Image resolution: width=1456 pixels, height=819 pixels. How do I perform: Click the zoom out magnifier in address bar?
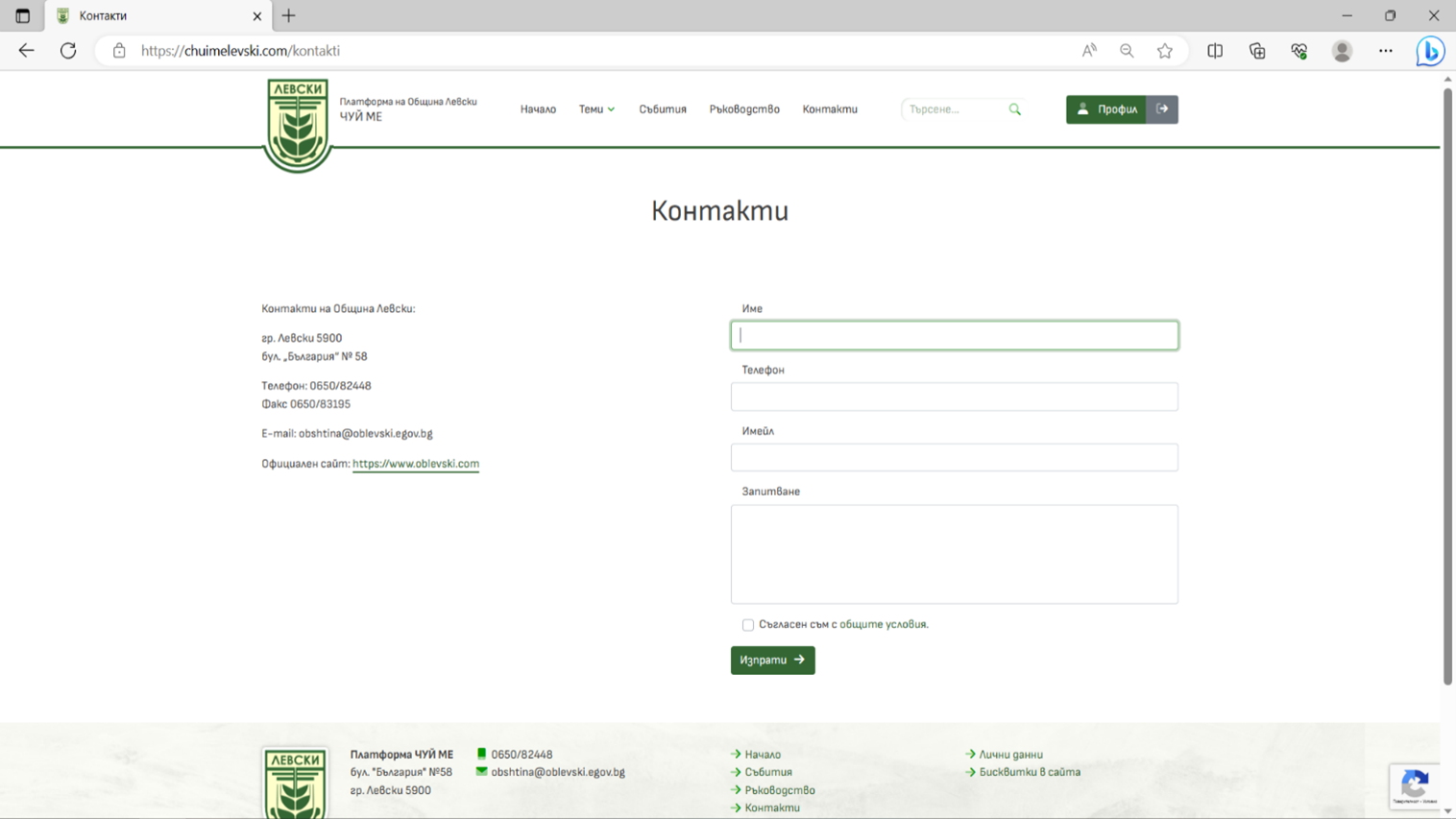coord(1127,51)
